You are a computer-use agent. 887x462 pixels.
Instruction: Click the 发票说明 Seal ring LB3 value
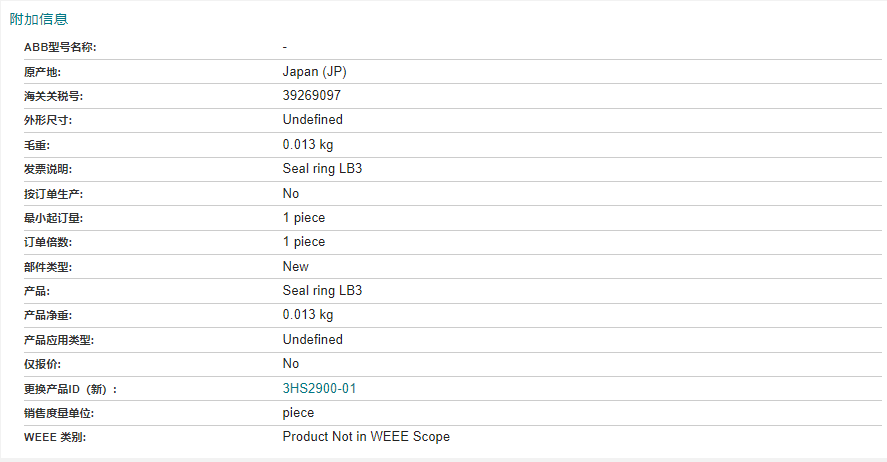click(322, 169)
